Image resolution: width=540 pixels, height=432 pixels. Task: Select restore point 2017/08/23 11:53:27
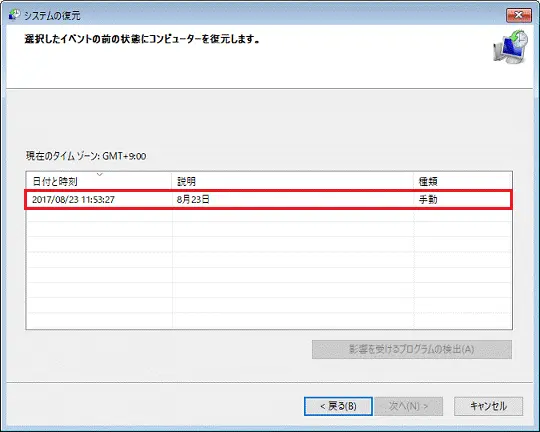(x=269, y=199)
